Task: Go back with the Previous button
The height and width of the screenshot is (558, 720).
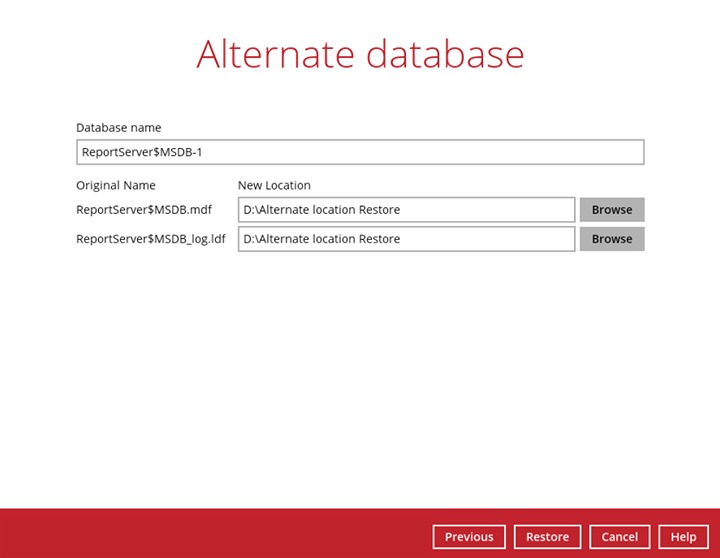Action: coord(469,537)
